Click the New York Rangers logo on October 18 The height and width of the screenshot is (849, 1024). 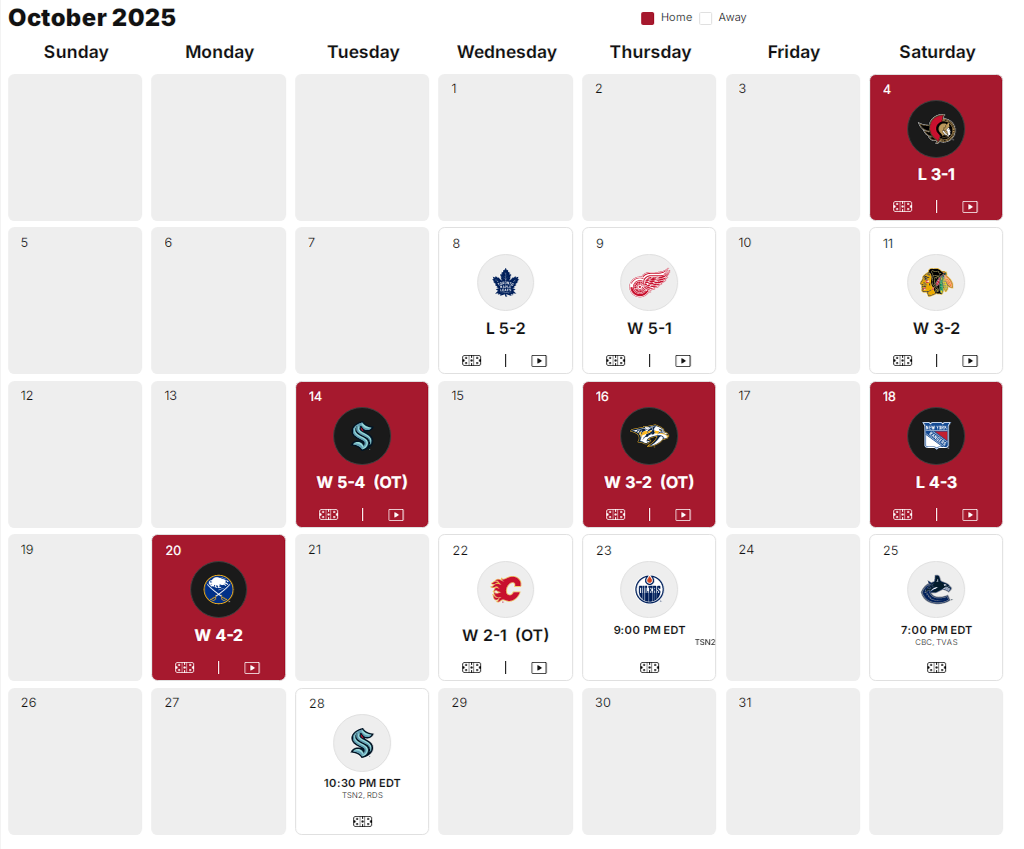(936, 435)
